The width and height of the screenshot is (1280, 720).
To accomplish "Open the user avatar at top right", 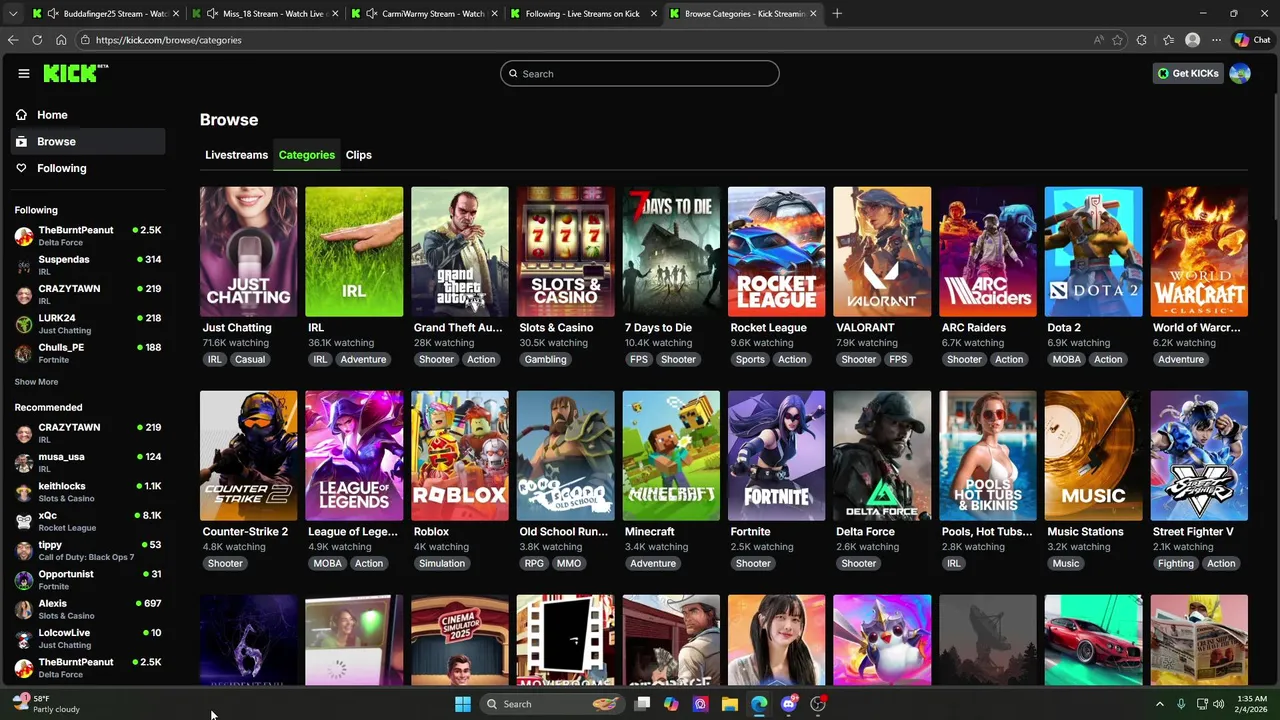I will [x=1240, y=73].
